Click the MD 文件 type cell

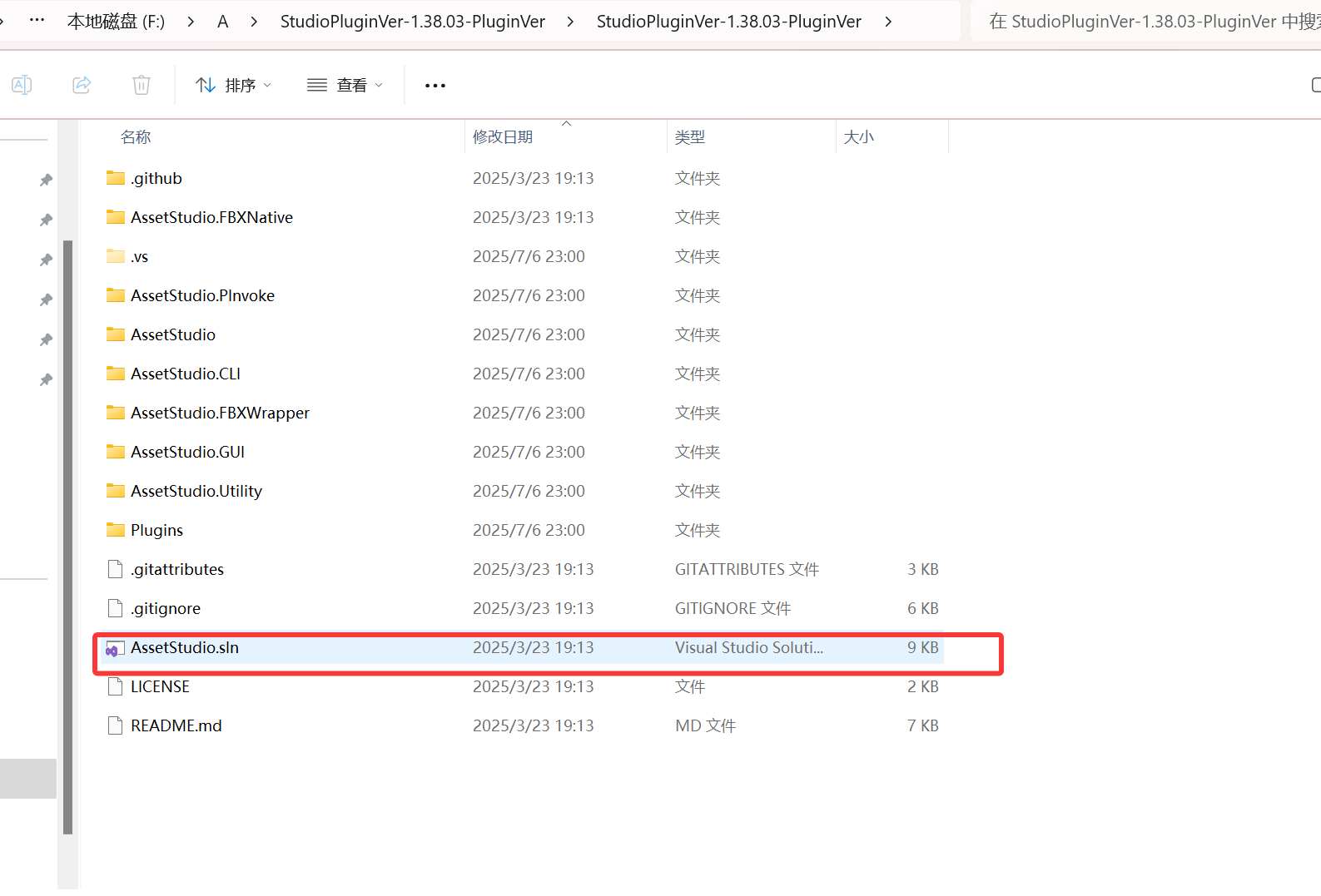click(706, 725)
